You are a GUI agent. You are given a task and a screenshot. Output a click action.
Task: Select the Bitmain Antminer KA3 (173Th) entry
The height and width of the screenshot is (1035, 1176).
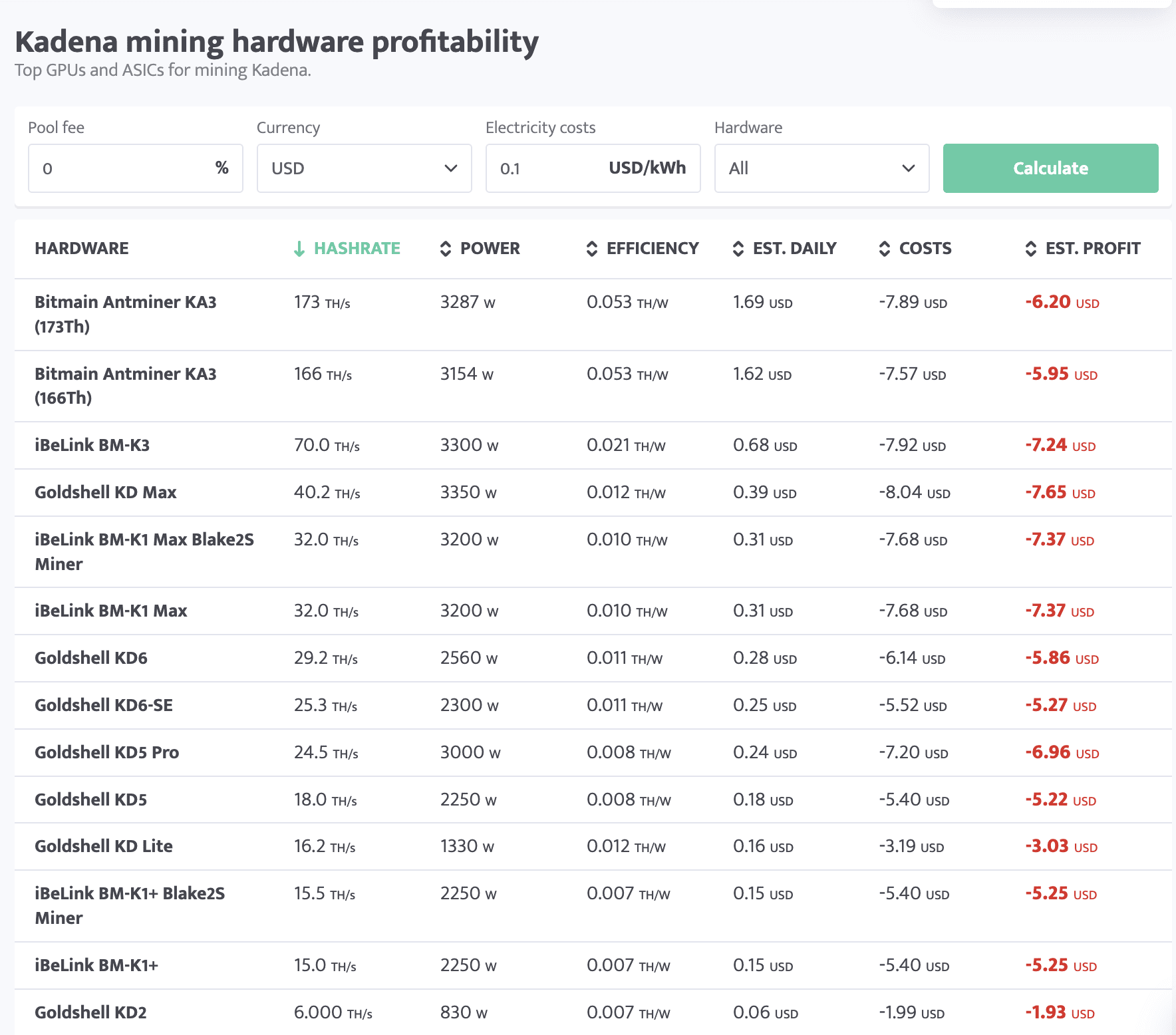point(126,314)
